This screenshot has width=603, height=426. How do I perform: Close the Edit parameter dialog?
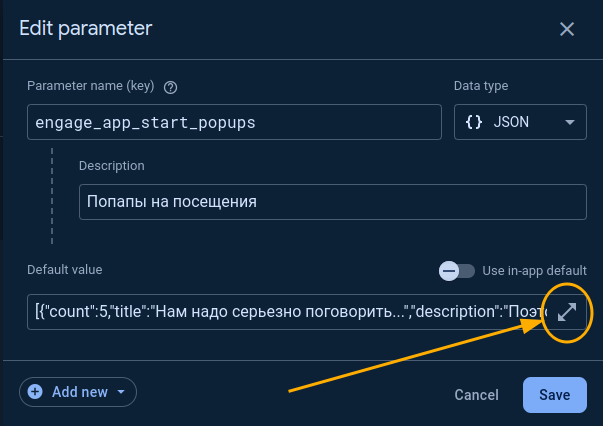point(567,29)
